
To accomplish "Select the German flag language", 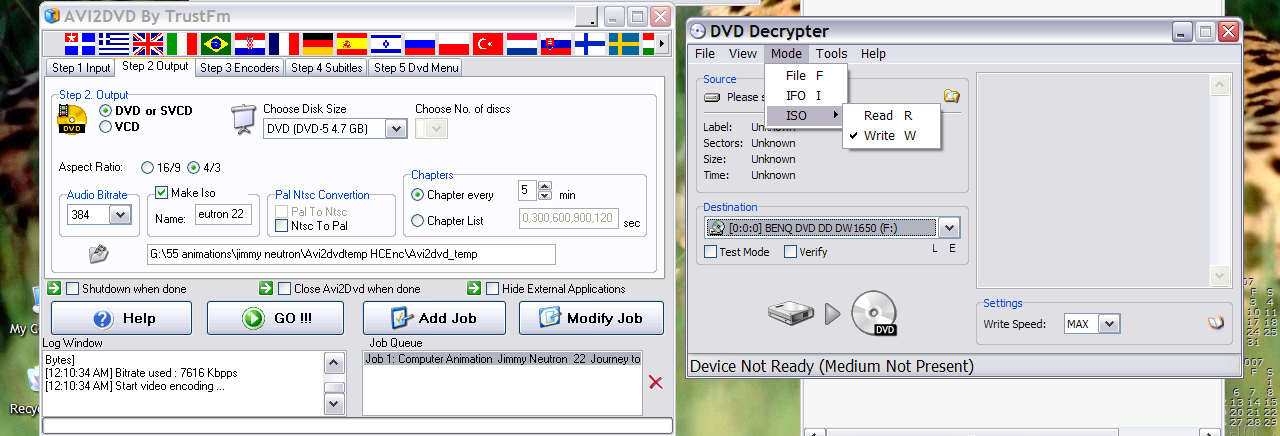I will pos(317,44).
